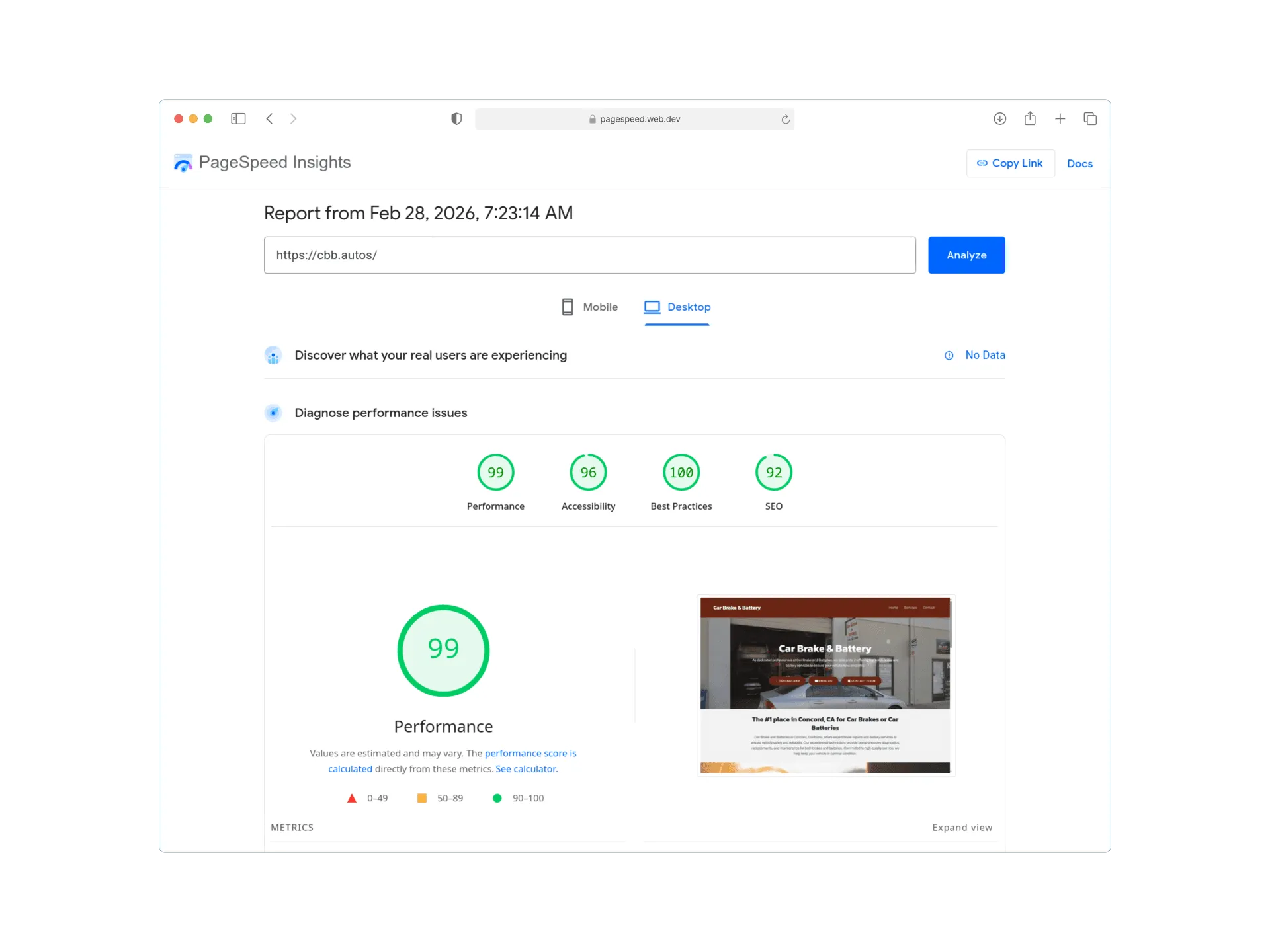Click the Copy Link chain icon
The height and width of the screenshot is (952, 1270).
tap(982, 163)
